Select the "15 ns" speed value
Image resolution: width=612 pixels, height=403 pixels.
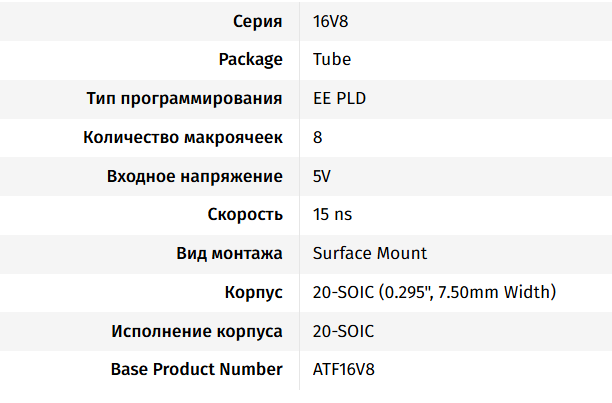(x=333, y=214)
